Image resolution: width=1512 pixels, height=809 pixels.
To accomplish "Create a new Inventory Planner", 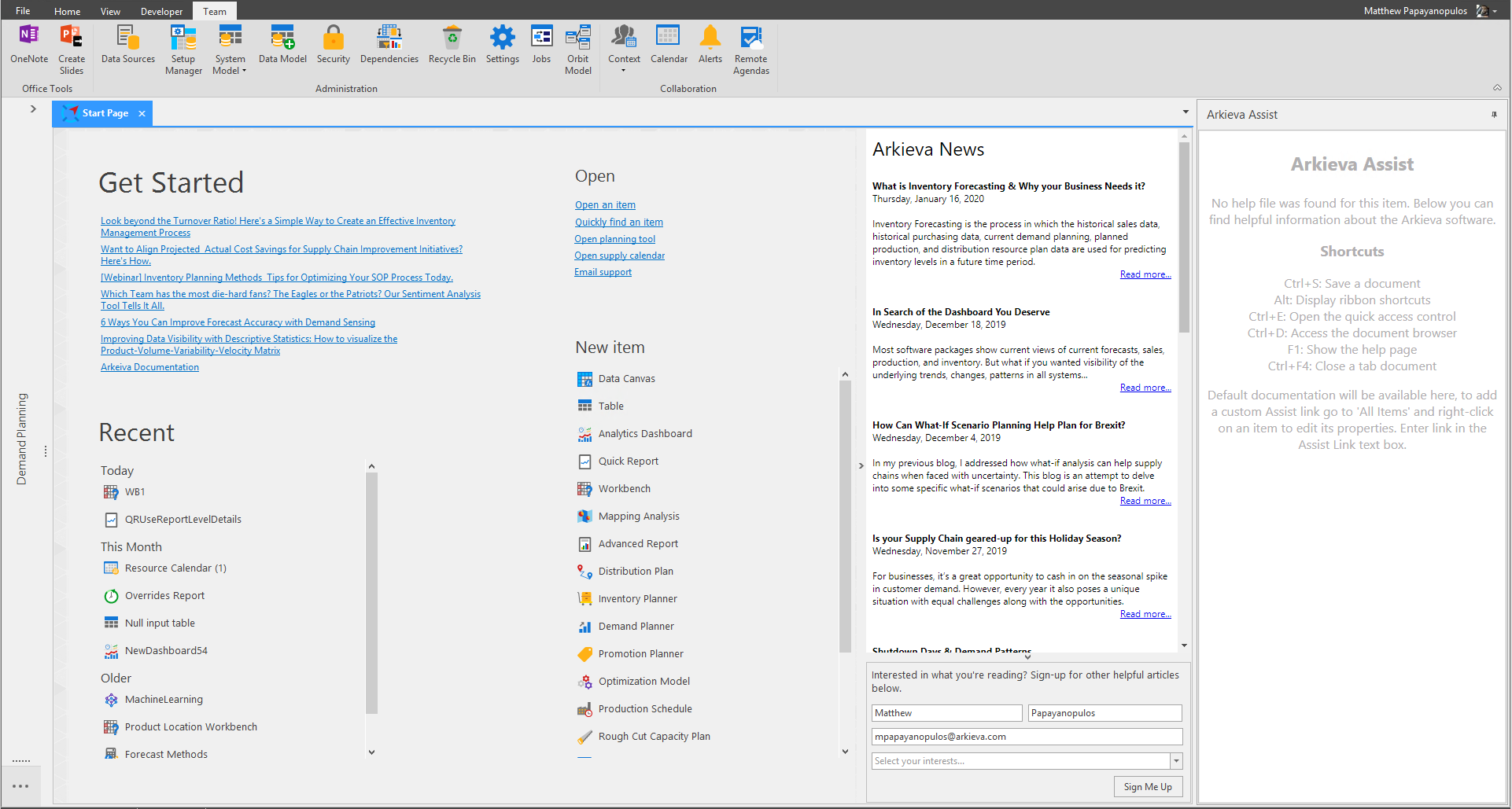I will (628, 599).
